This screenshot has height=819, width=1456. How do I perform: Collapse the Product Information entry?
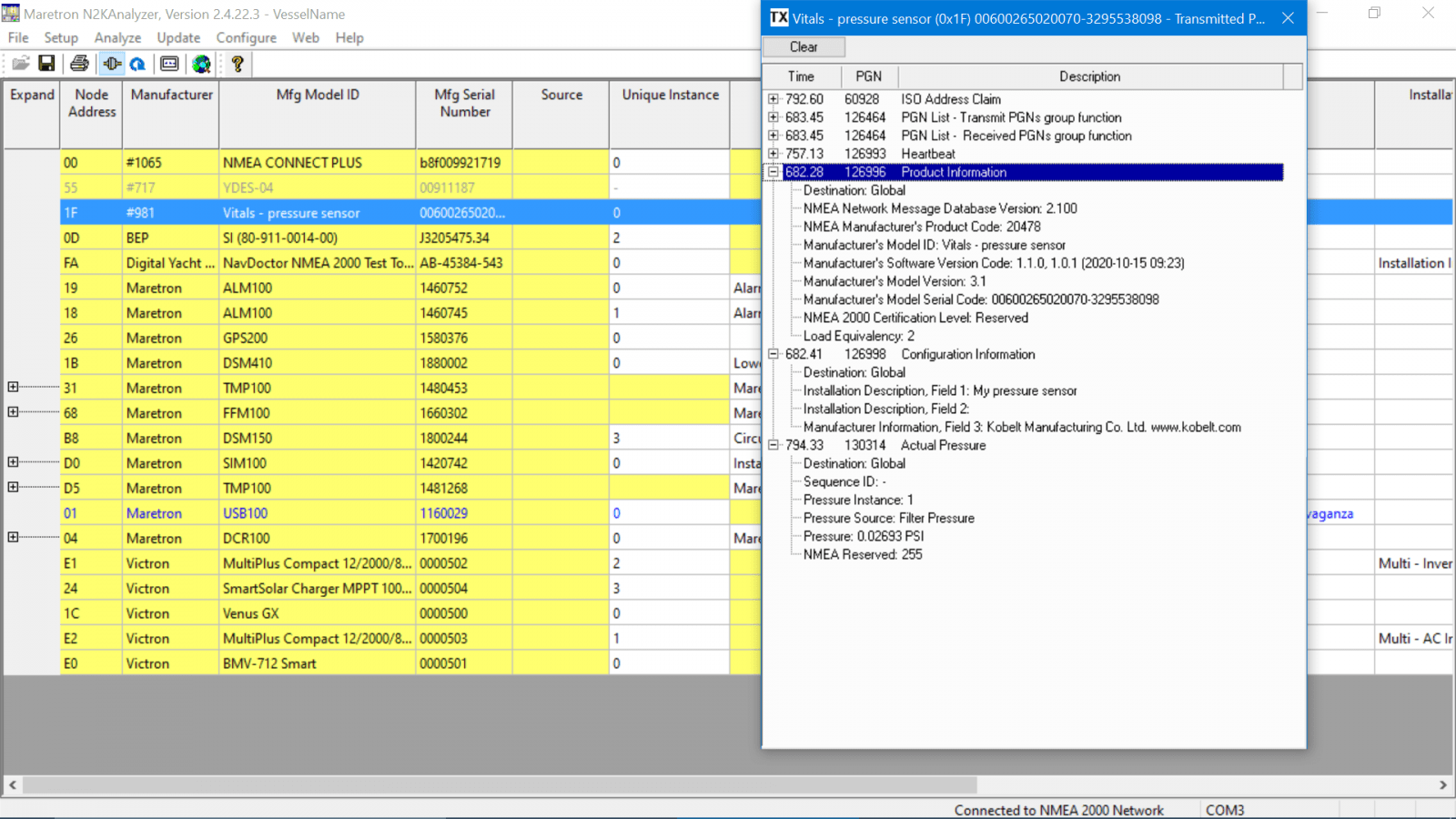[773, 172]
